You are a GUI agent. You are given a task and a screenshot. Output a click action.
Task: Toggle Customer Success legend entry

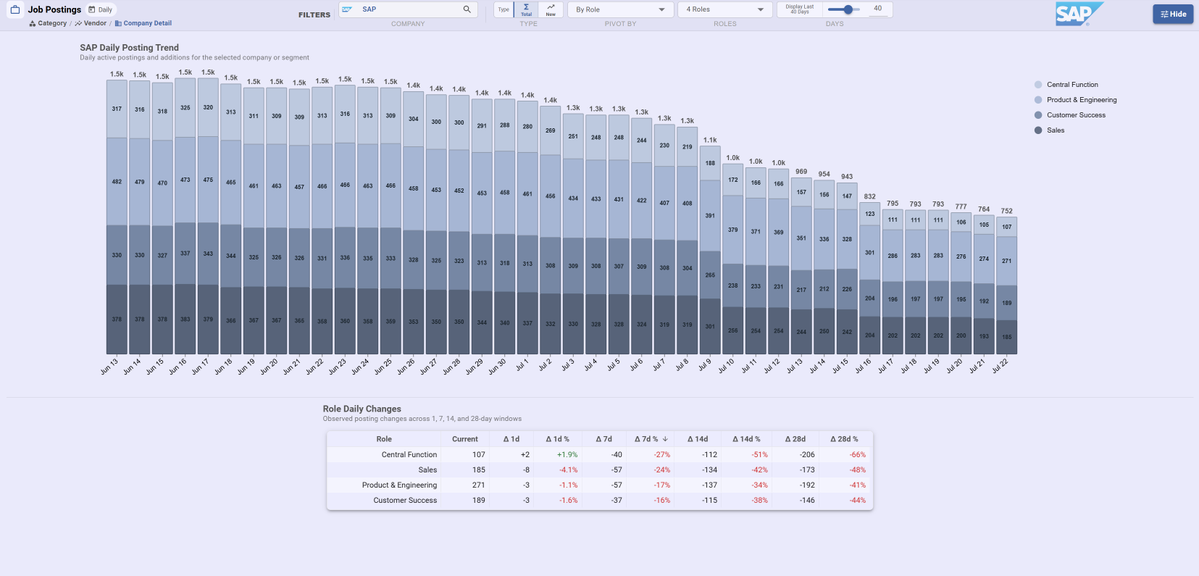[x=1070, y=116]
